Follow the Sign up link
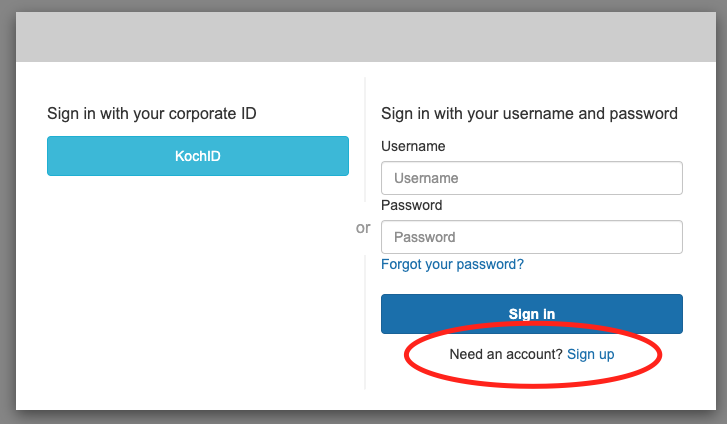Screen dimensions: 727x424 click(590, 354)
